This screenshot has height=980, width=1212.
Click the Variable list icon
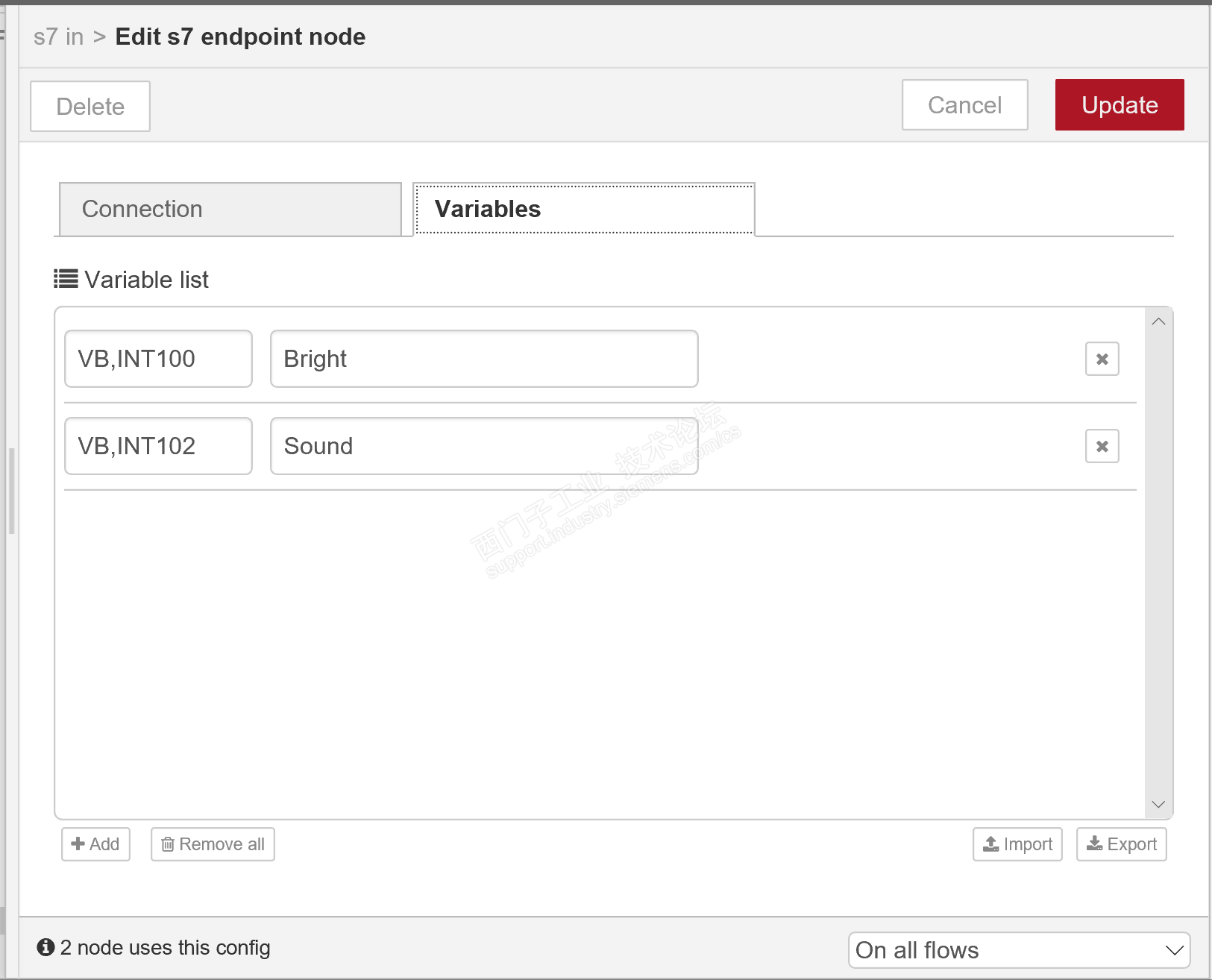66,280
